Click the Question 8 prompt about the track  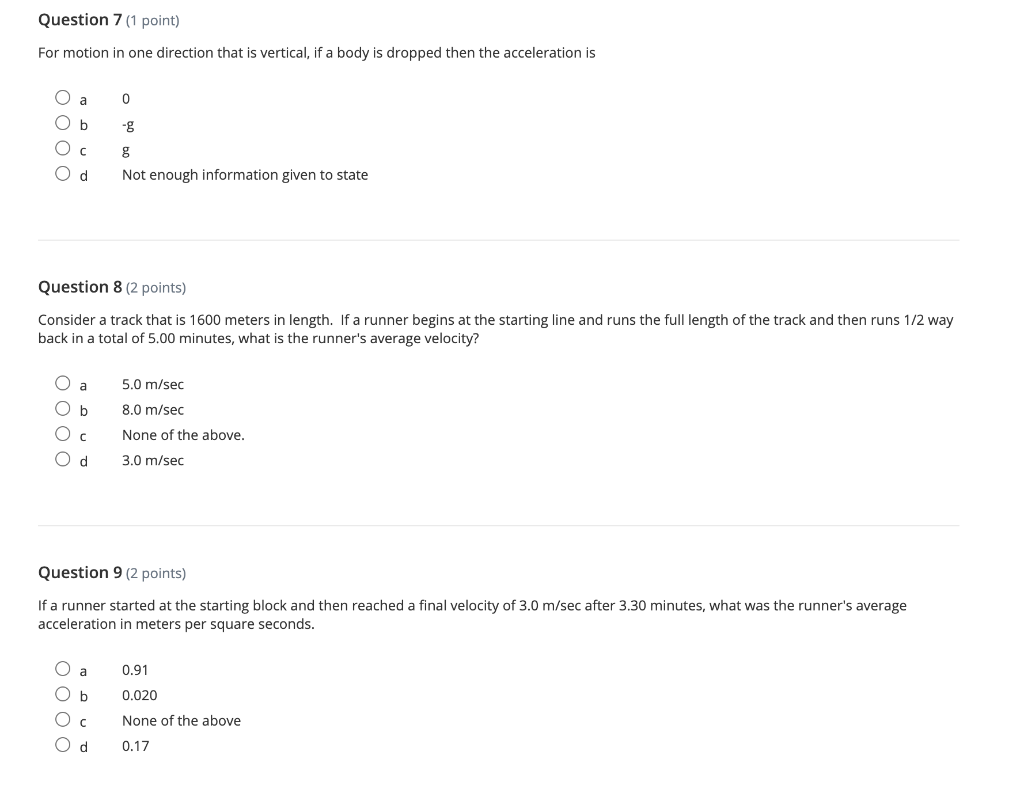point(495,329)
